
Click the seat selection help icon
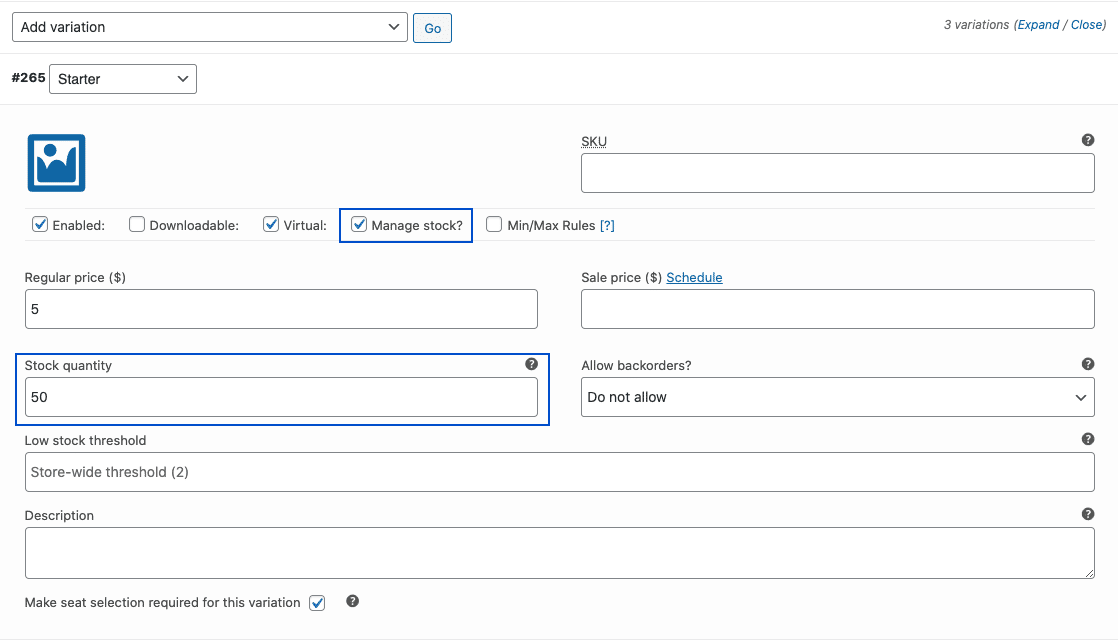[x=352, y=602]
